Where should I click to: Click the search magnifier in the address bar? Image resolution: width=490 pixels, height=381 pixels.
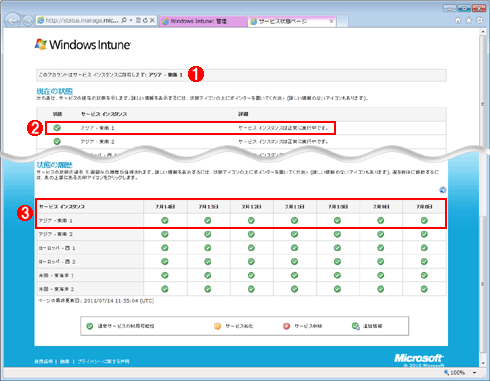point(124,20)
